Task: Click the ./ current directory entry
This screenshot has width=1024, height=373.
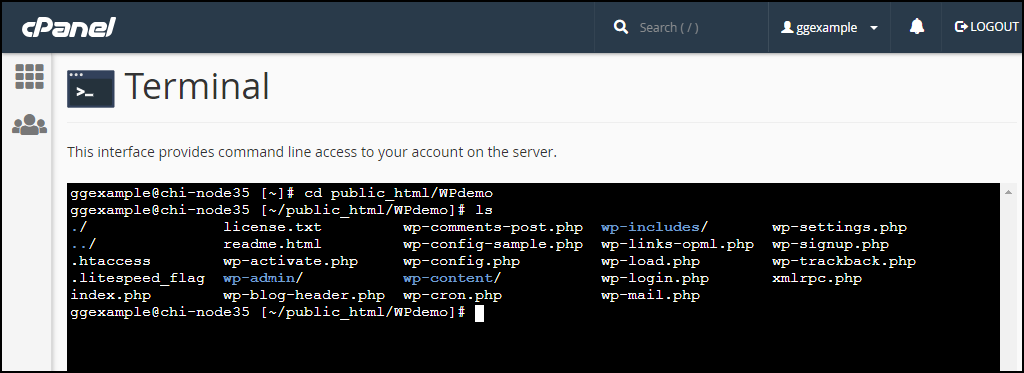Action: pyautogui.click(x=79, y=227)
